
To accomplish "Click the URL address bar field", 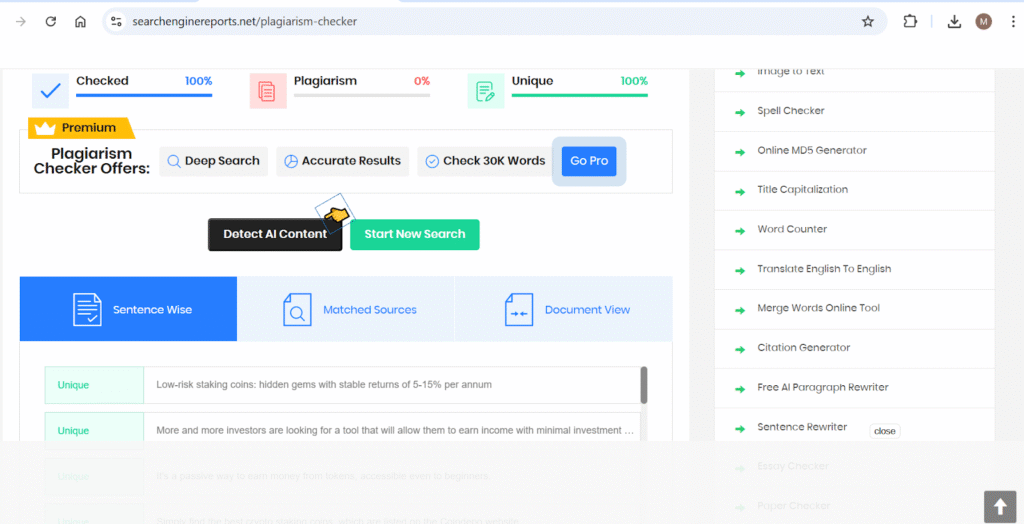I will point(480,21).
